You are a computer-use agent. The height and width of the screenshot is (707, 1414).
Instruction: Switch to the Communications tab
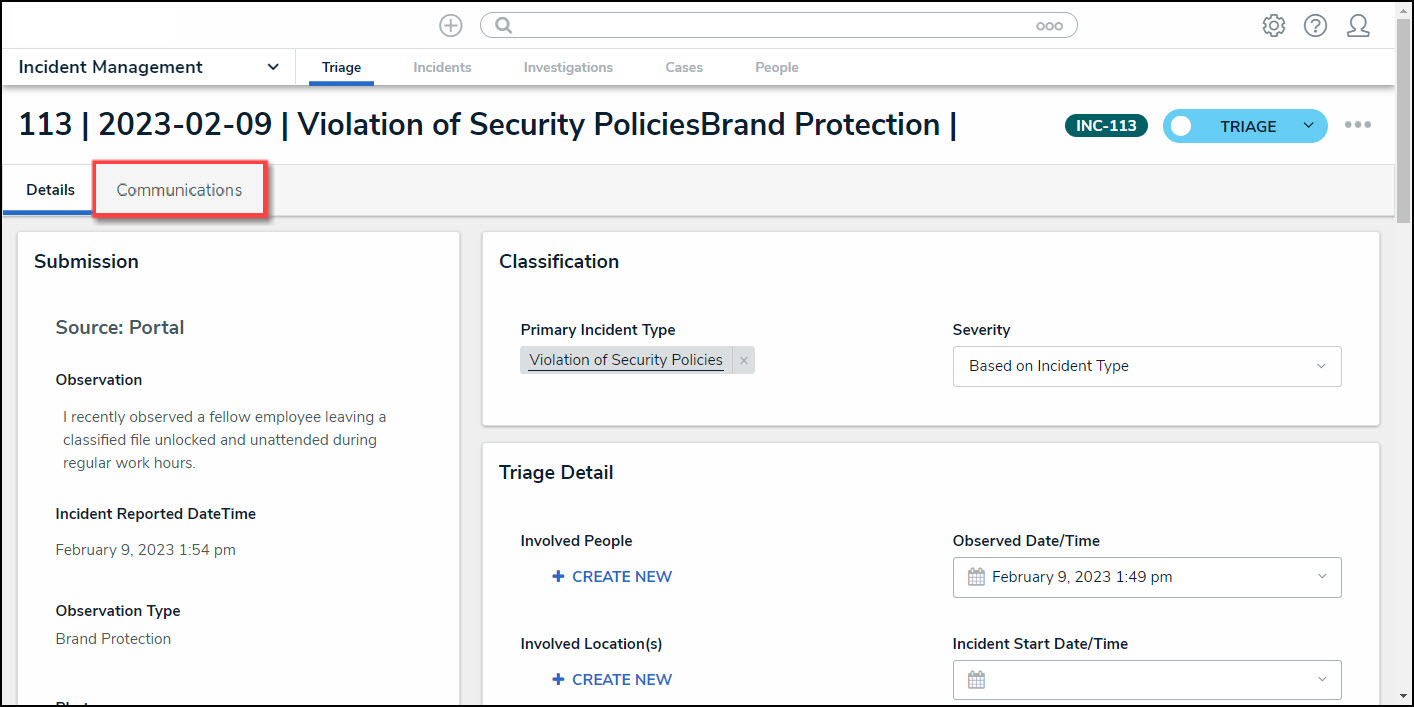pyautogui.click(x=179, y=190)
